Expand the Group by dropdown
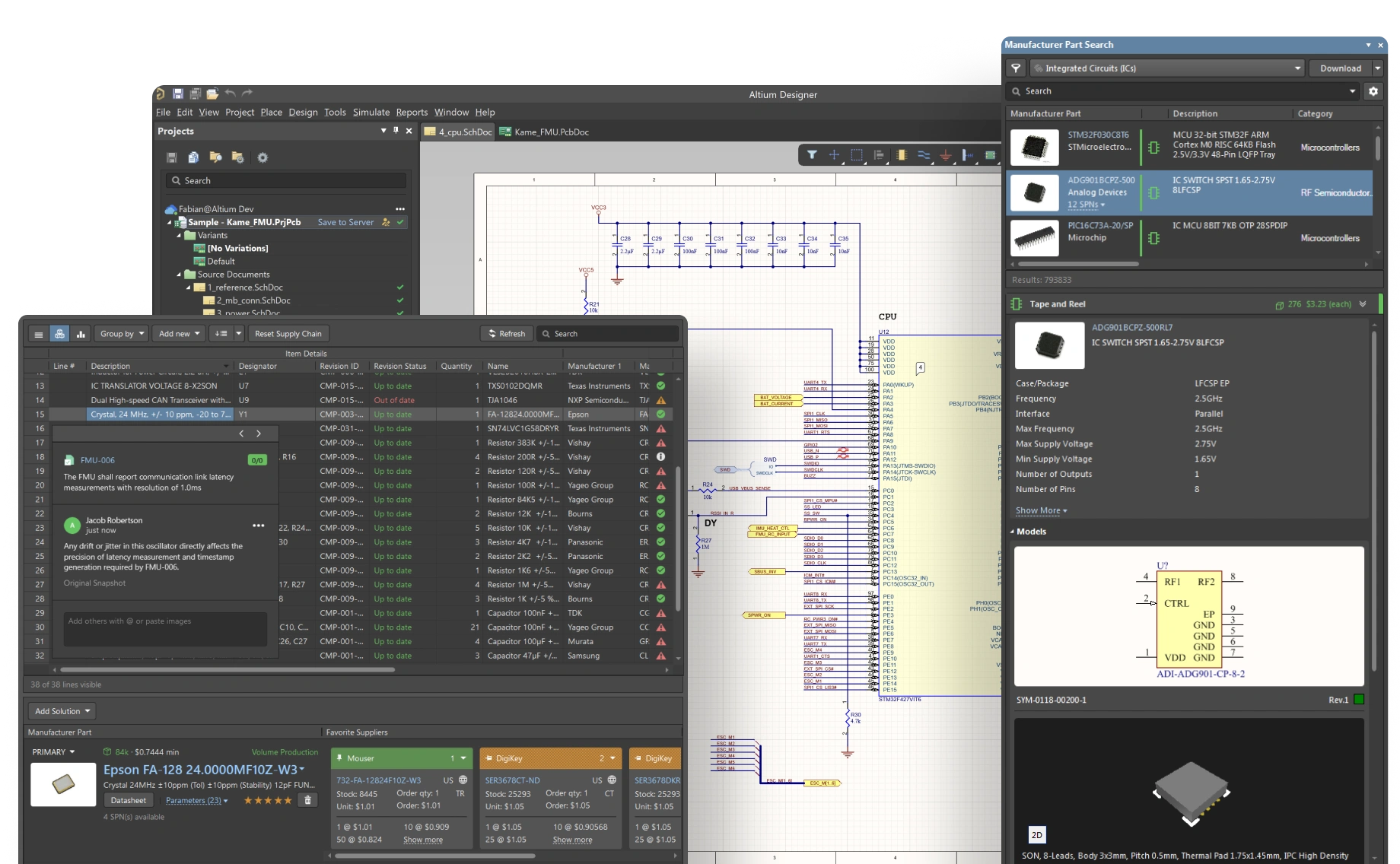 122,334
